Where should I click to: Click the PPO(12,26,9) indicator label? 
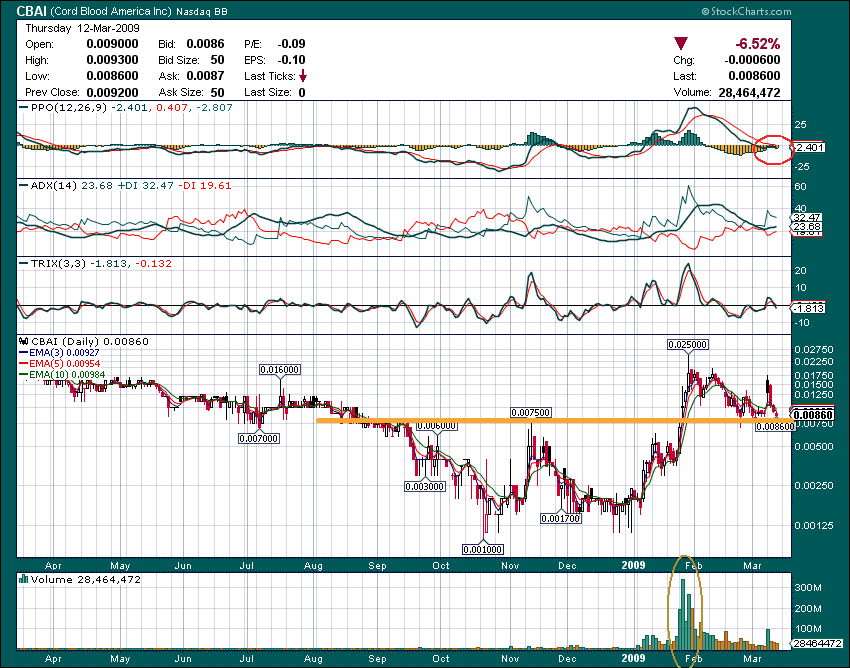(x=69, y=107)
